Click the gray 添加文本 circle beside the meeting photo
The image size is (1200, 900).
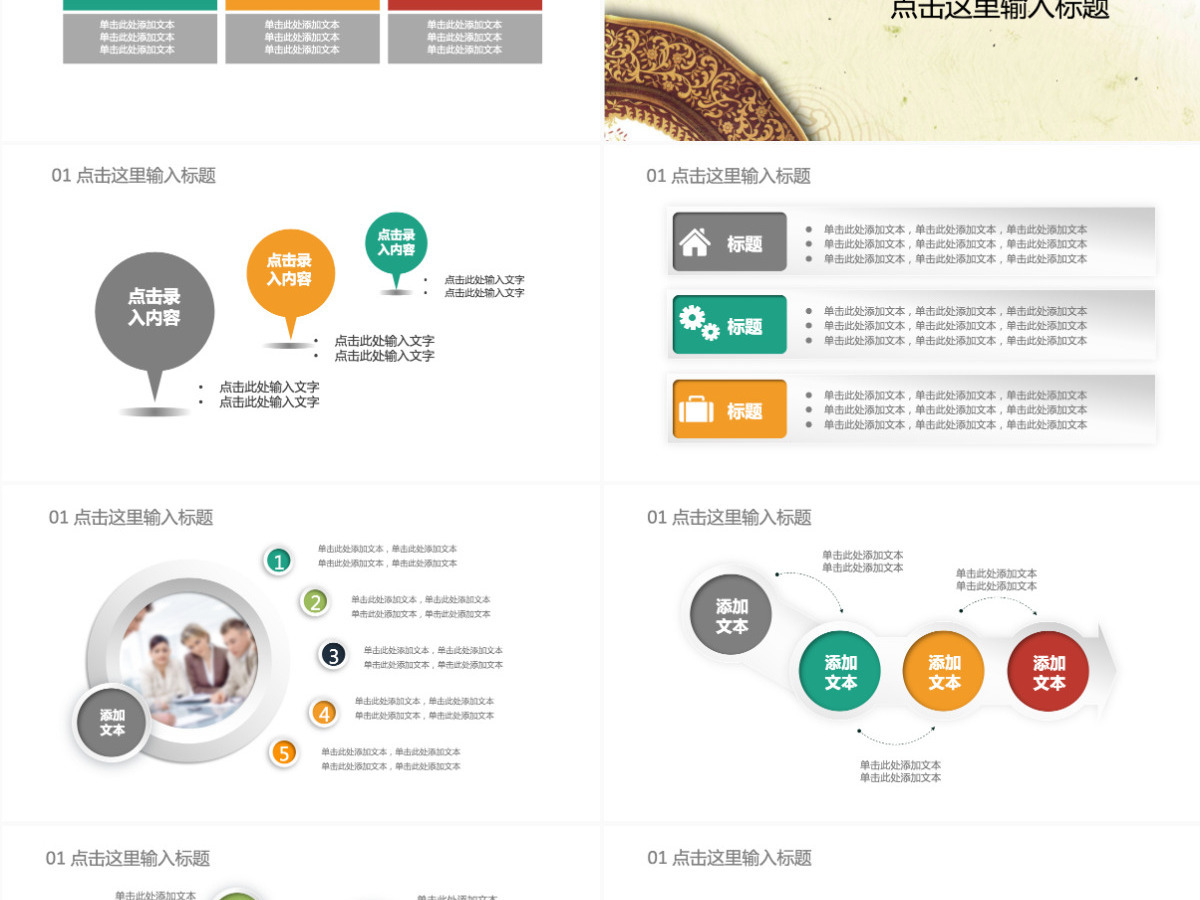112,723
